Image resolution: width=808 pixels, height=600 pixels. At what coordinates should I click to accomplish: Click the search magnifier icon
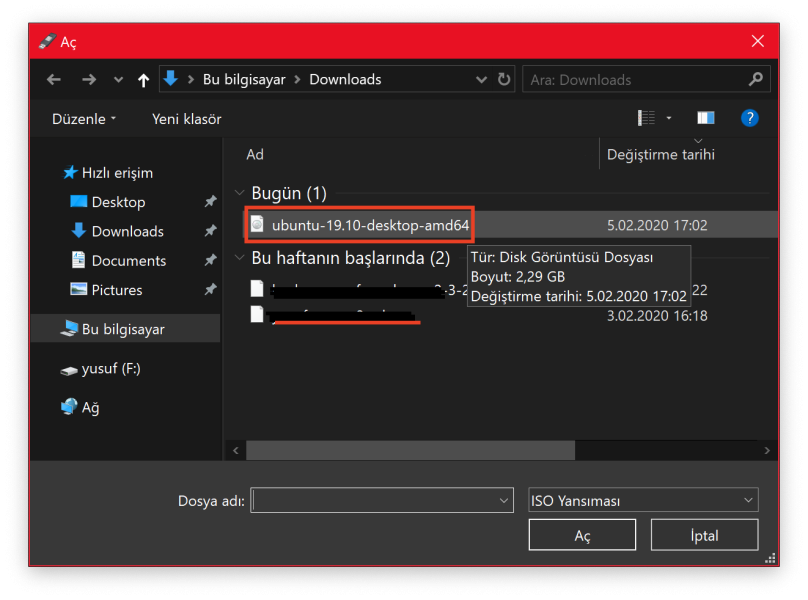click(756, 79)
